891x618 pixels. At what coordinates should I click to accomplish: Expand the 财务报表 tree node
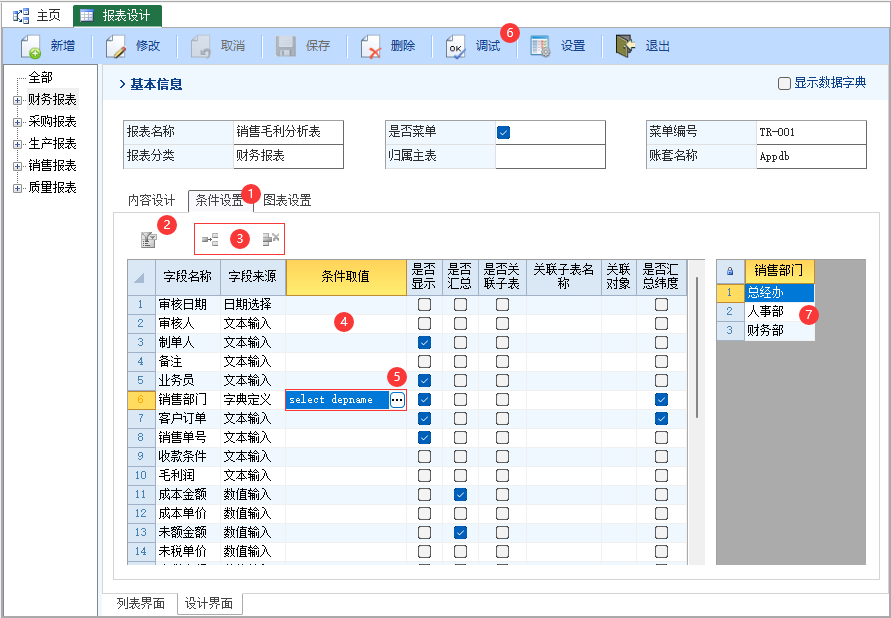tap(18, 101)
